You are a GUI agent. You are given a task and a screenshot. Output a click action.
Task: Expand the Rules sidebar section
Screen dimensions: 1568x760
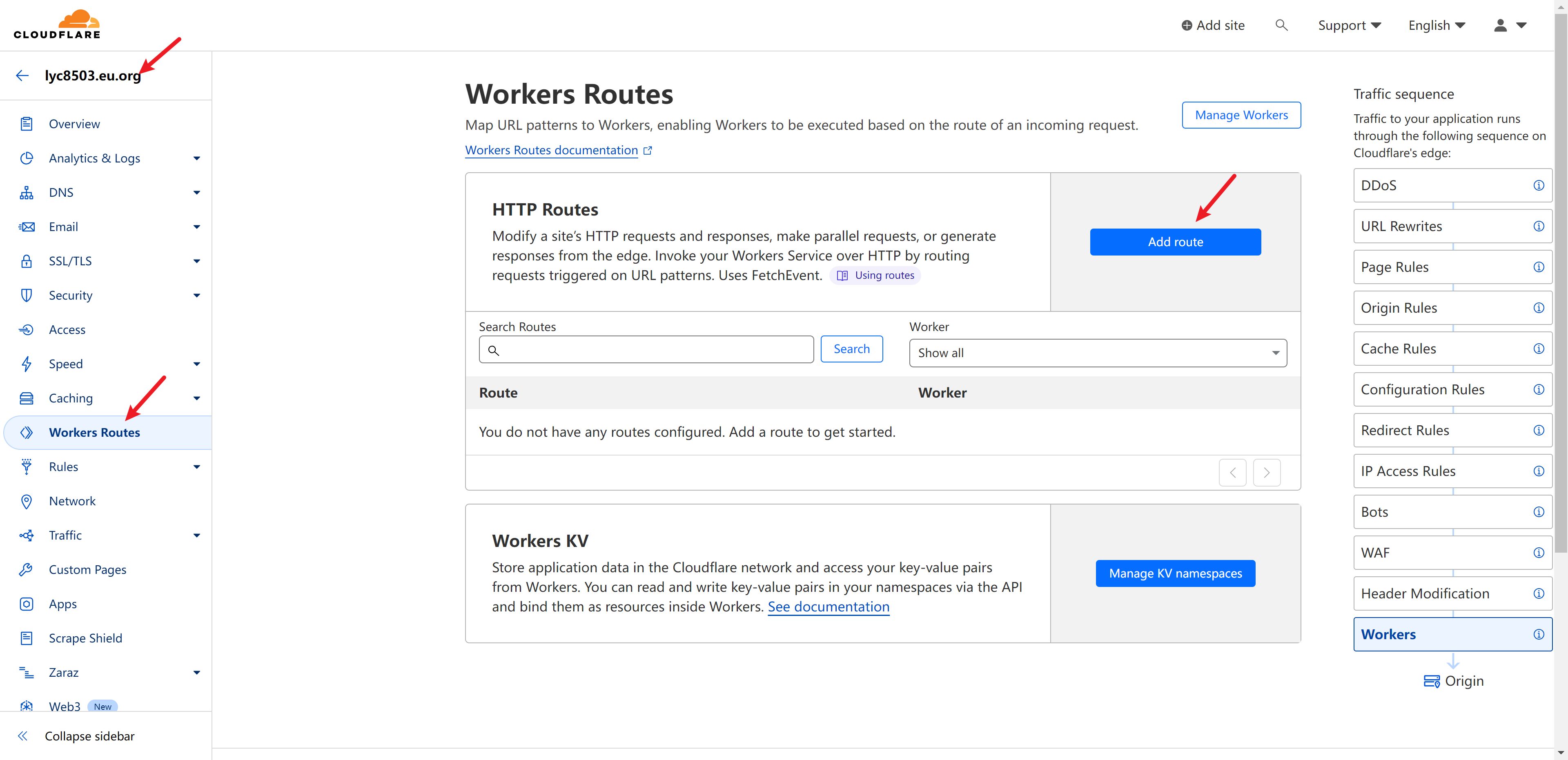click(196, 467)
